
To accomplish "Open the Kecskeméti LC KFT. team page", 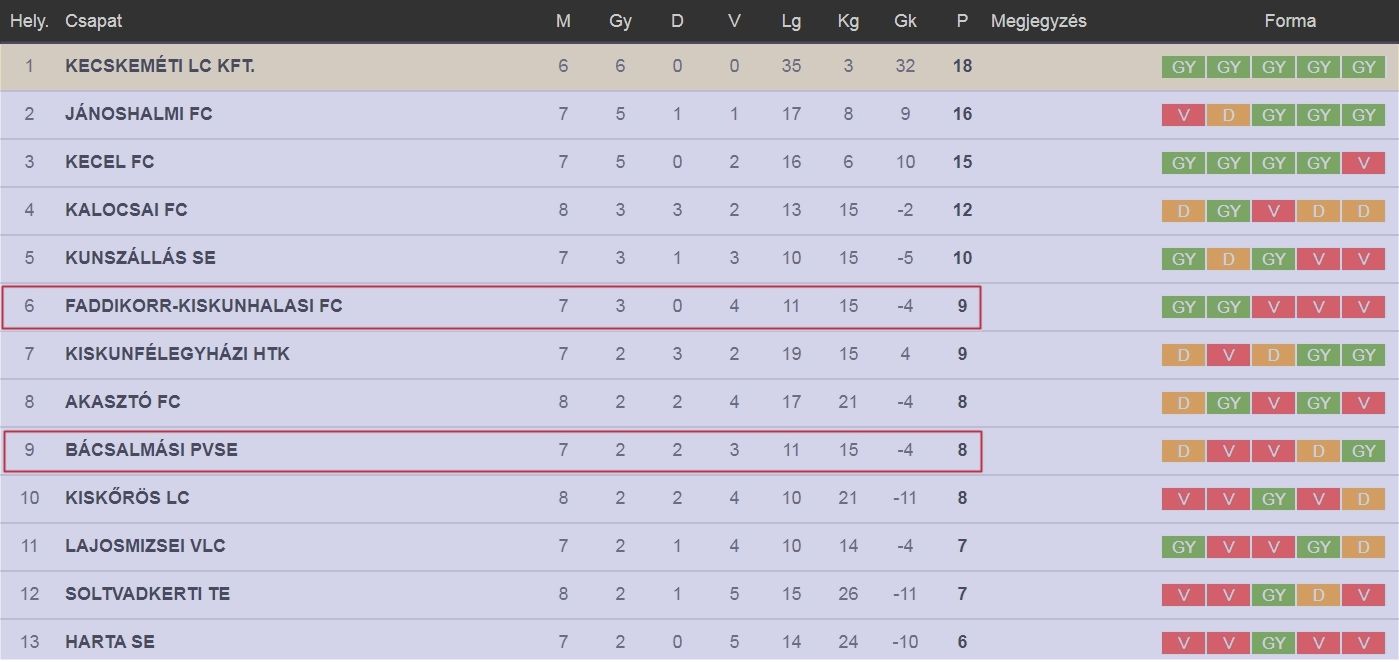I will [x=160, y=66].
